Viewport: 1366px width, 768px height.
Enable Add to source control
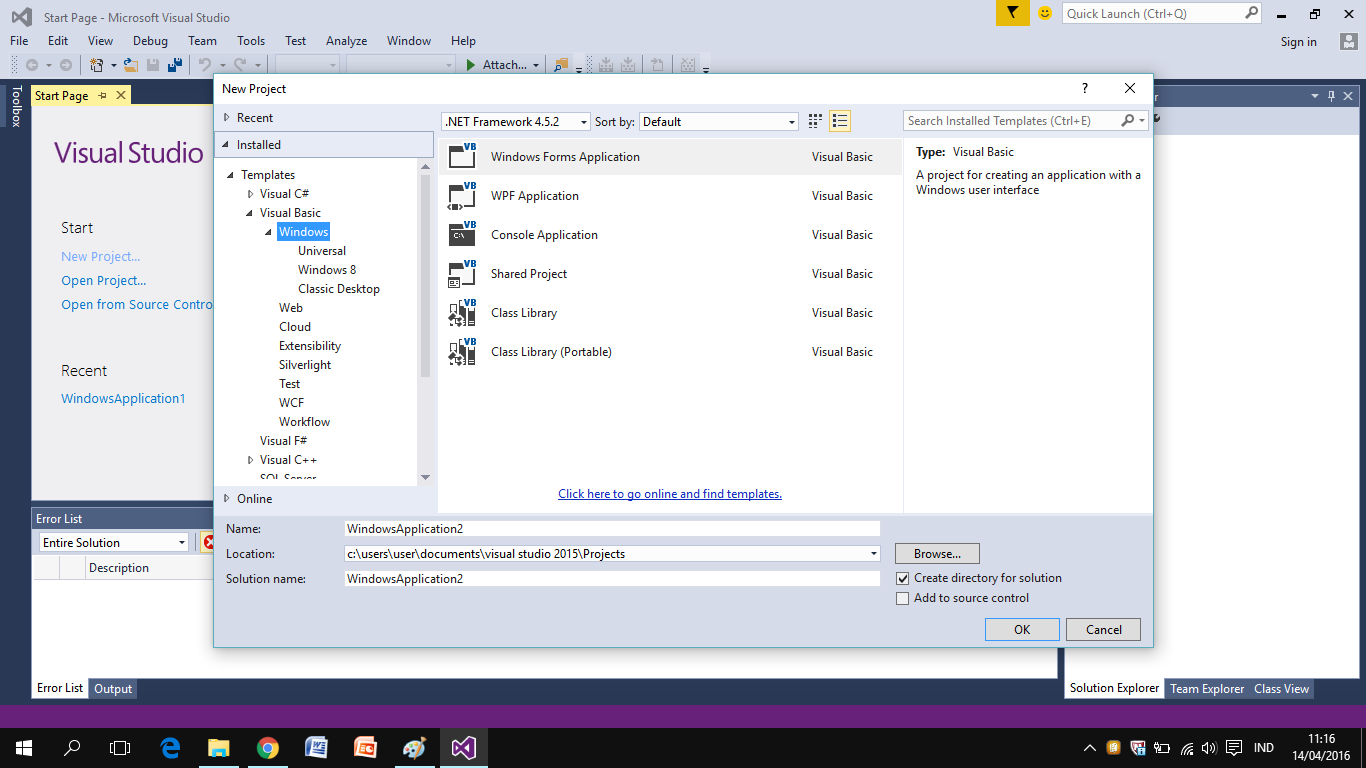click(x=903, y=598)
